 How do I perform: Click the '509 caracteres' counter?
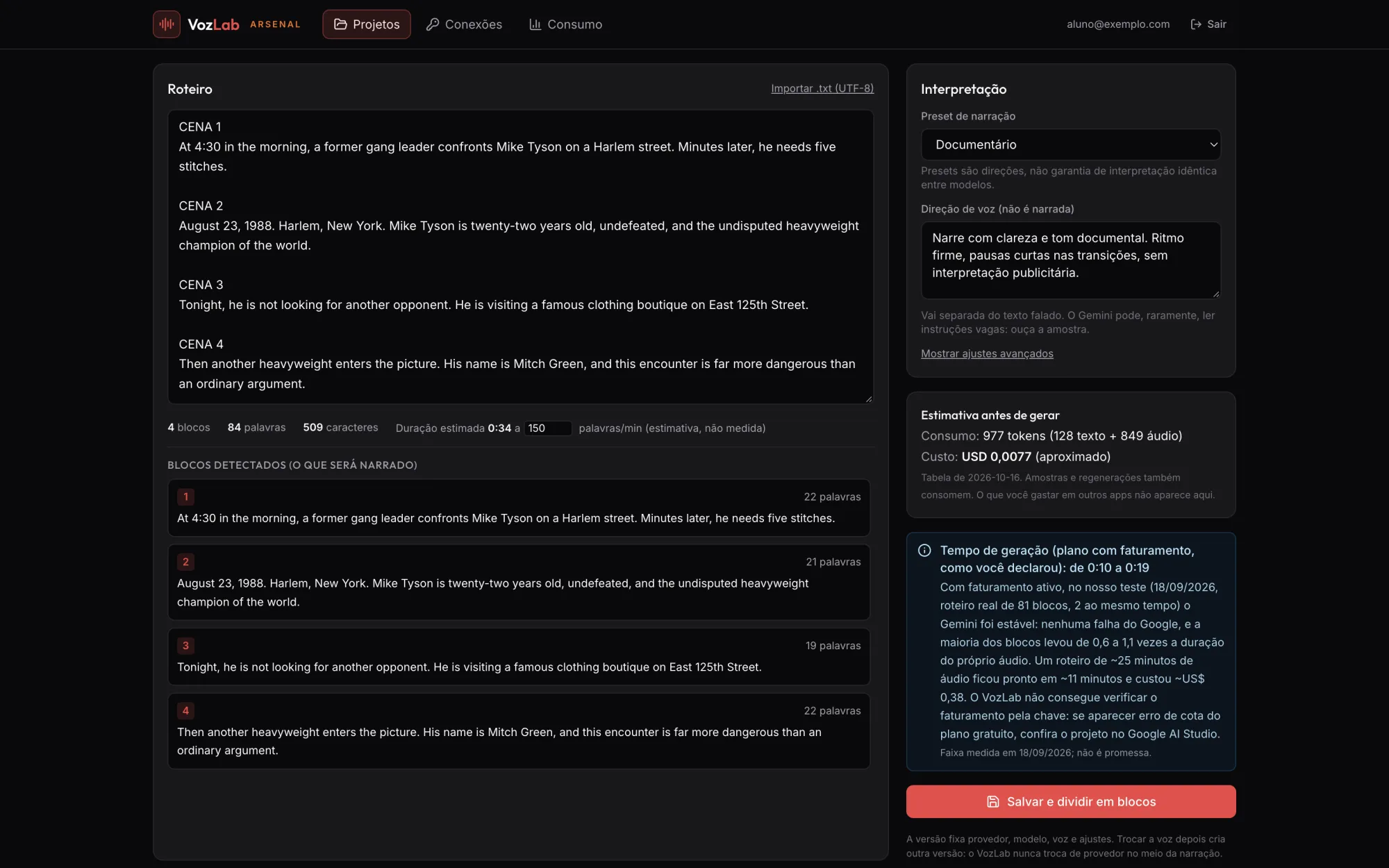pos(340,427)
